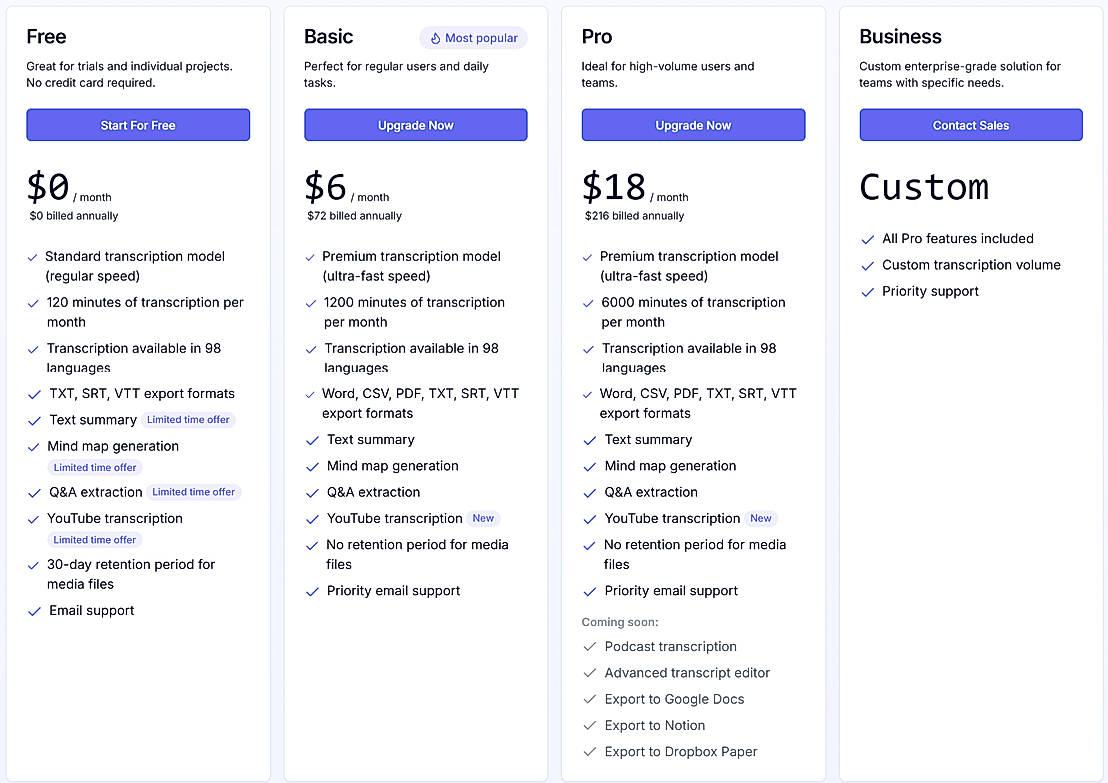The width and height of the screenshot is (1108, 783).
Task: Click checkmark next to Podcast transcription
Action: 590,647
